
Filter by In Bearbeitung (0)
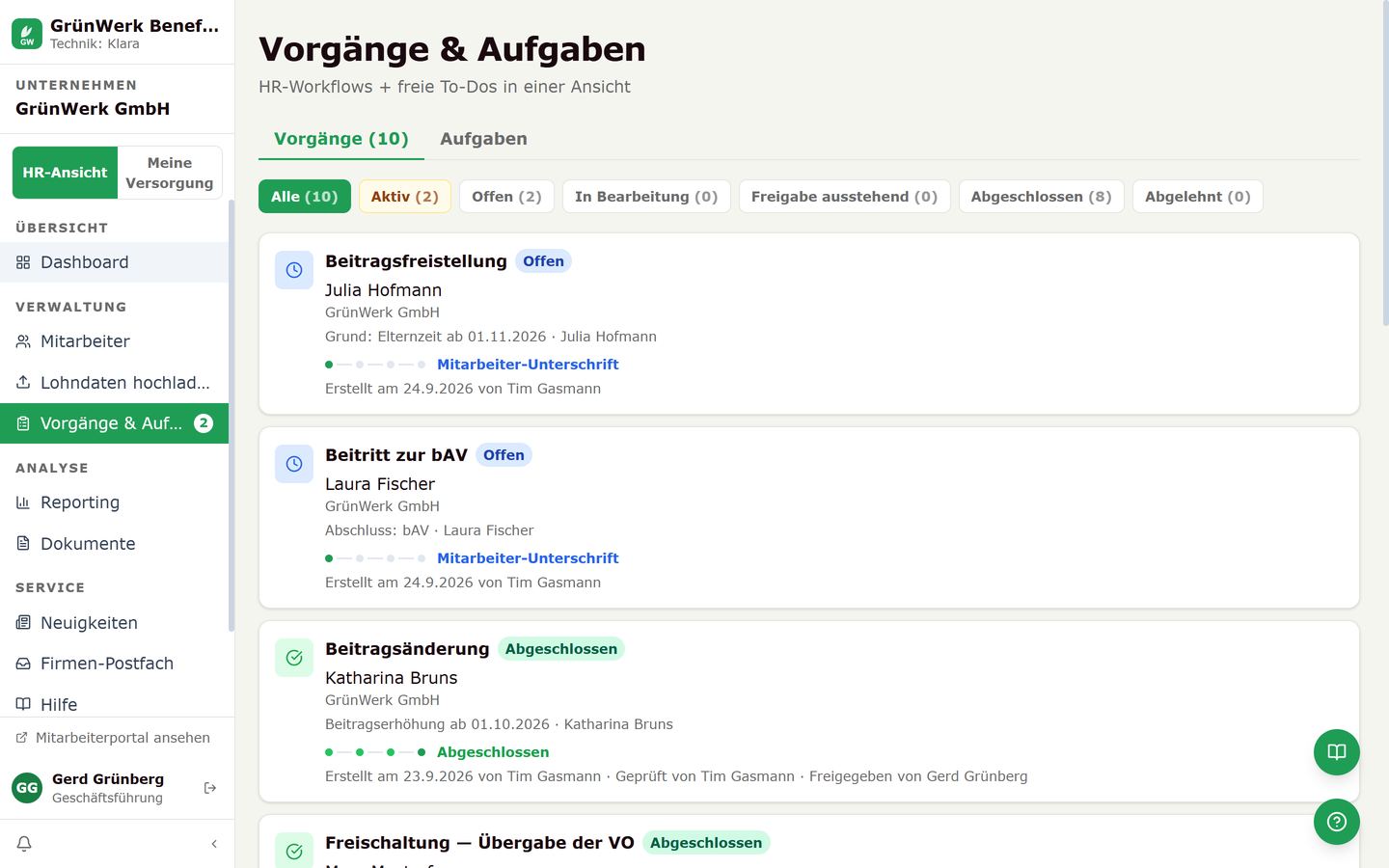point(646,197)
